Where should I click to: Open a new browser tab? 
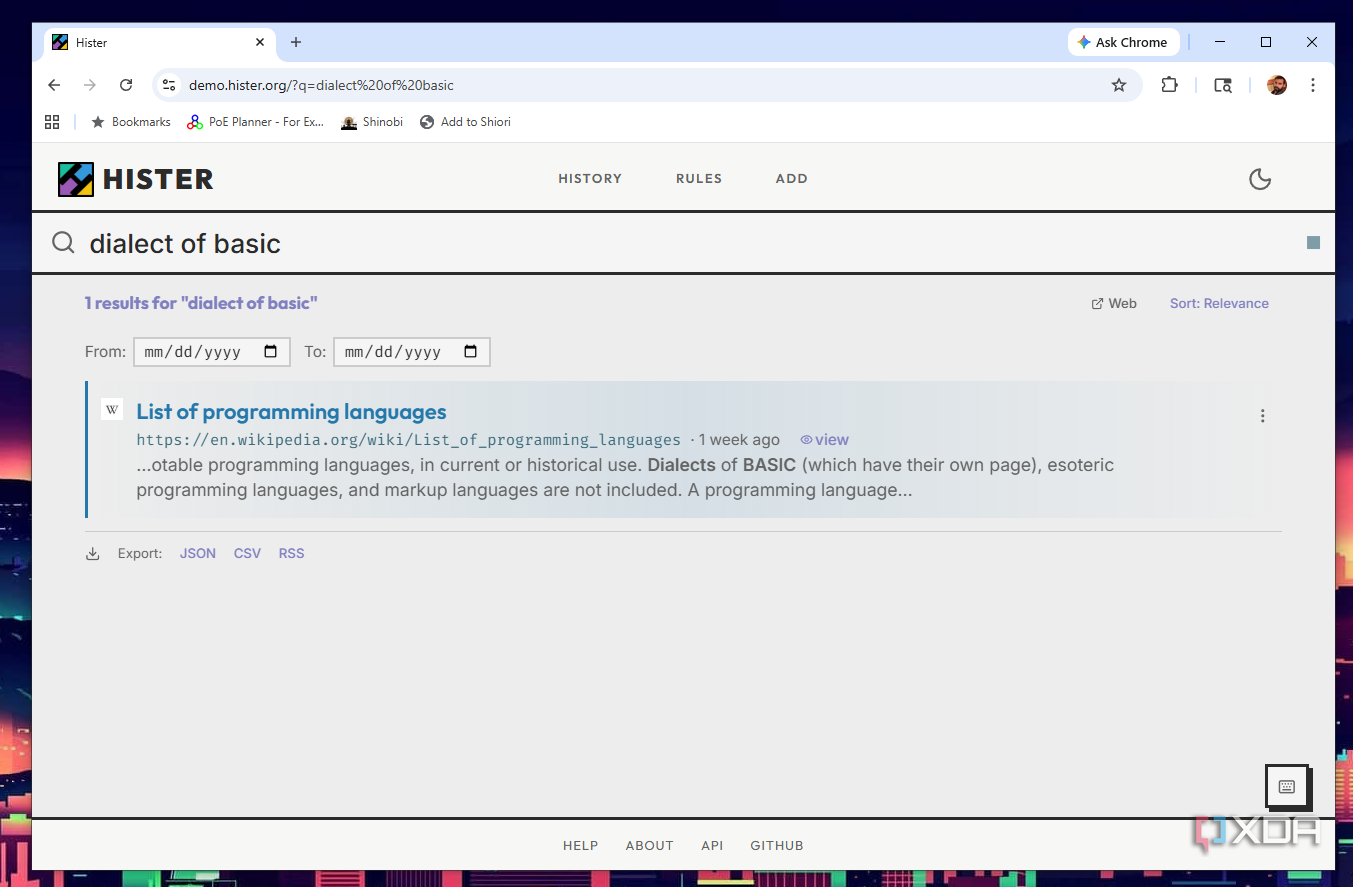[296, 42]
